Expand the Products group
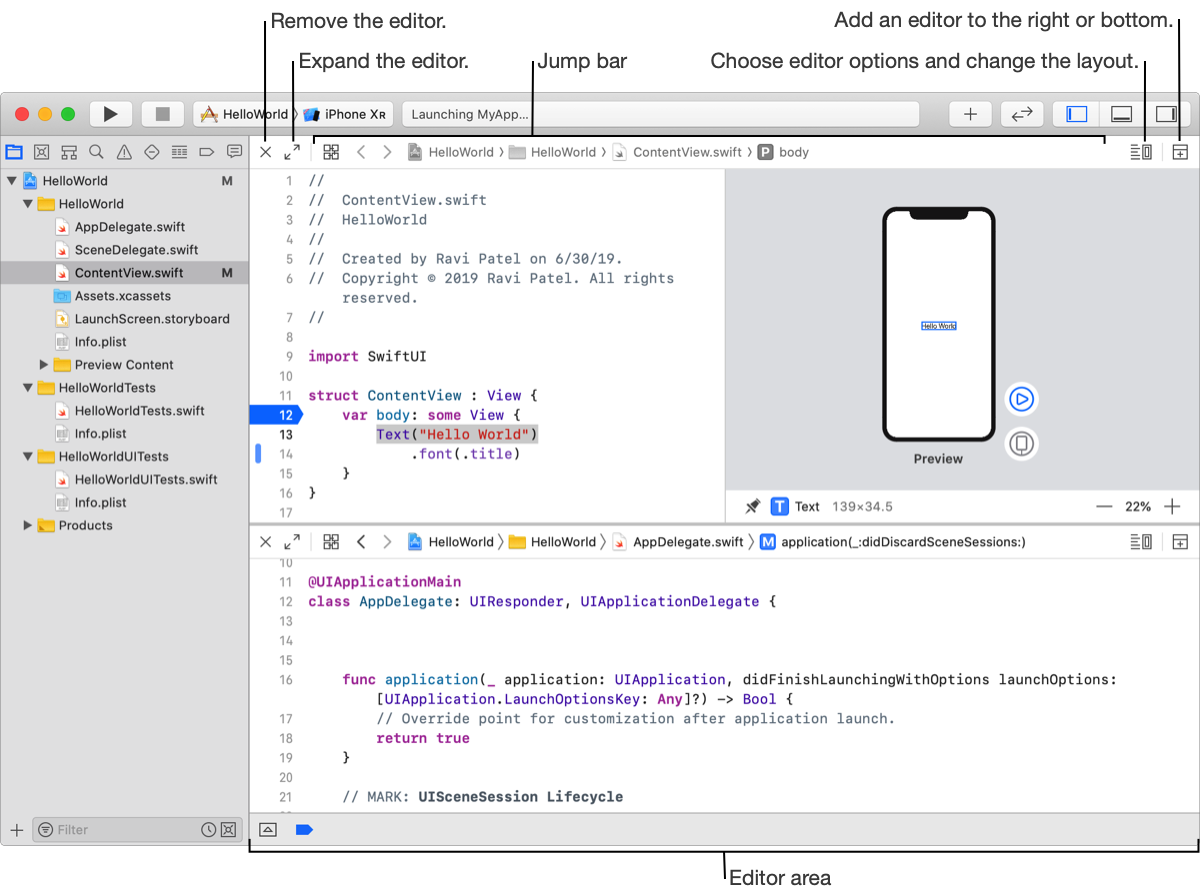The width and height of the screenshot is (1202, 896). [28, 525]
